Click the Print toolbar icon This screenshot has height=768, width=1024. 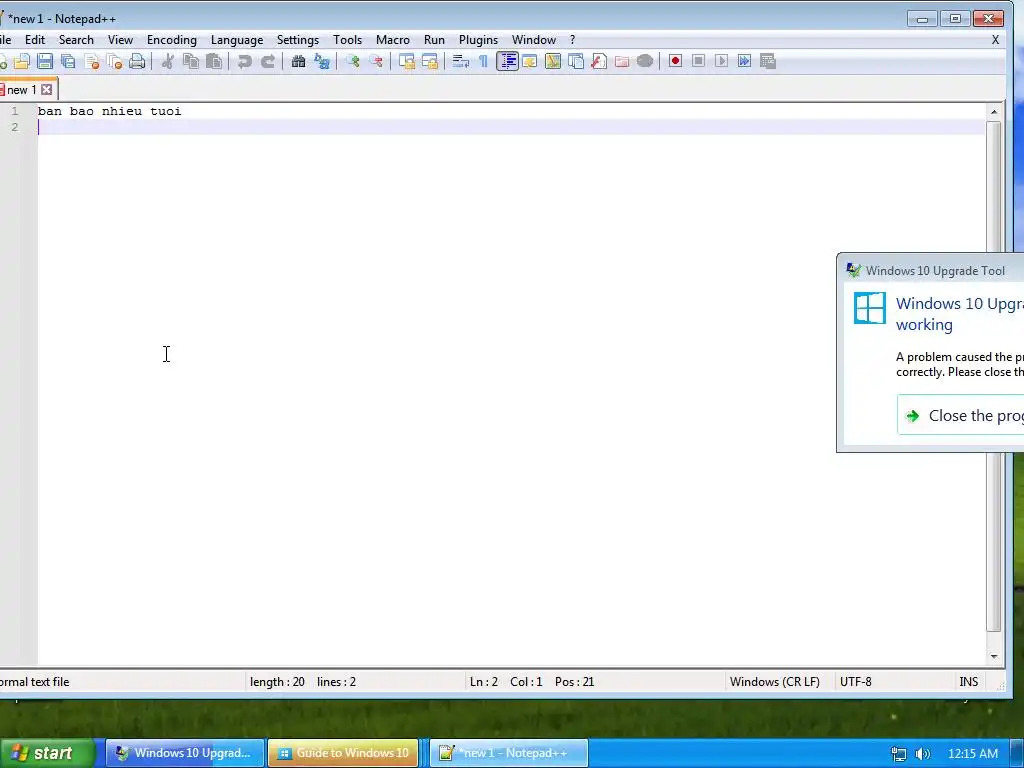137,61
